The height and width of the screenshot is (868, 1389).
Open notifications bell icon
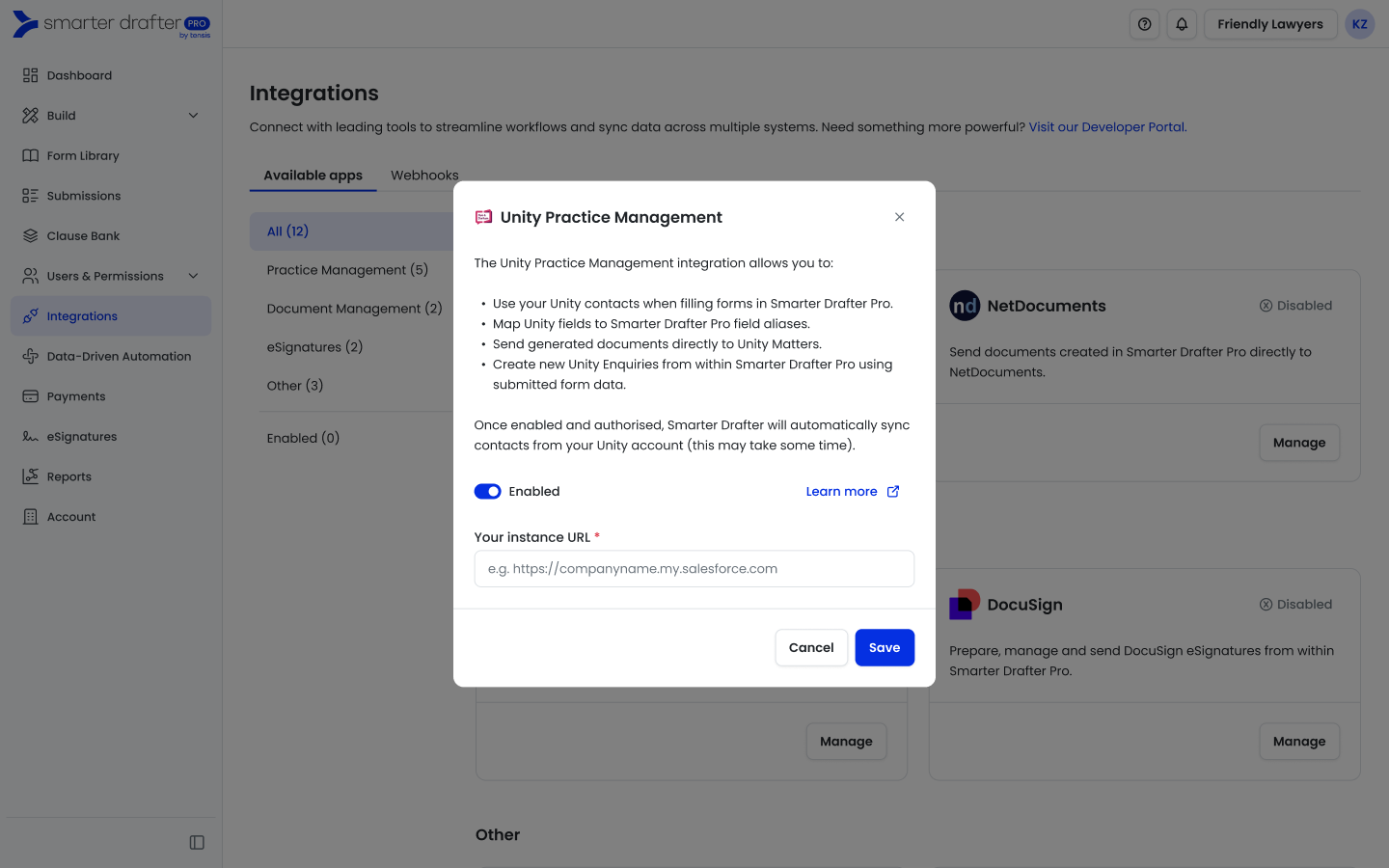pyautogui.click(x=1182, y=24)
